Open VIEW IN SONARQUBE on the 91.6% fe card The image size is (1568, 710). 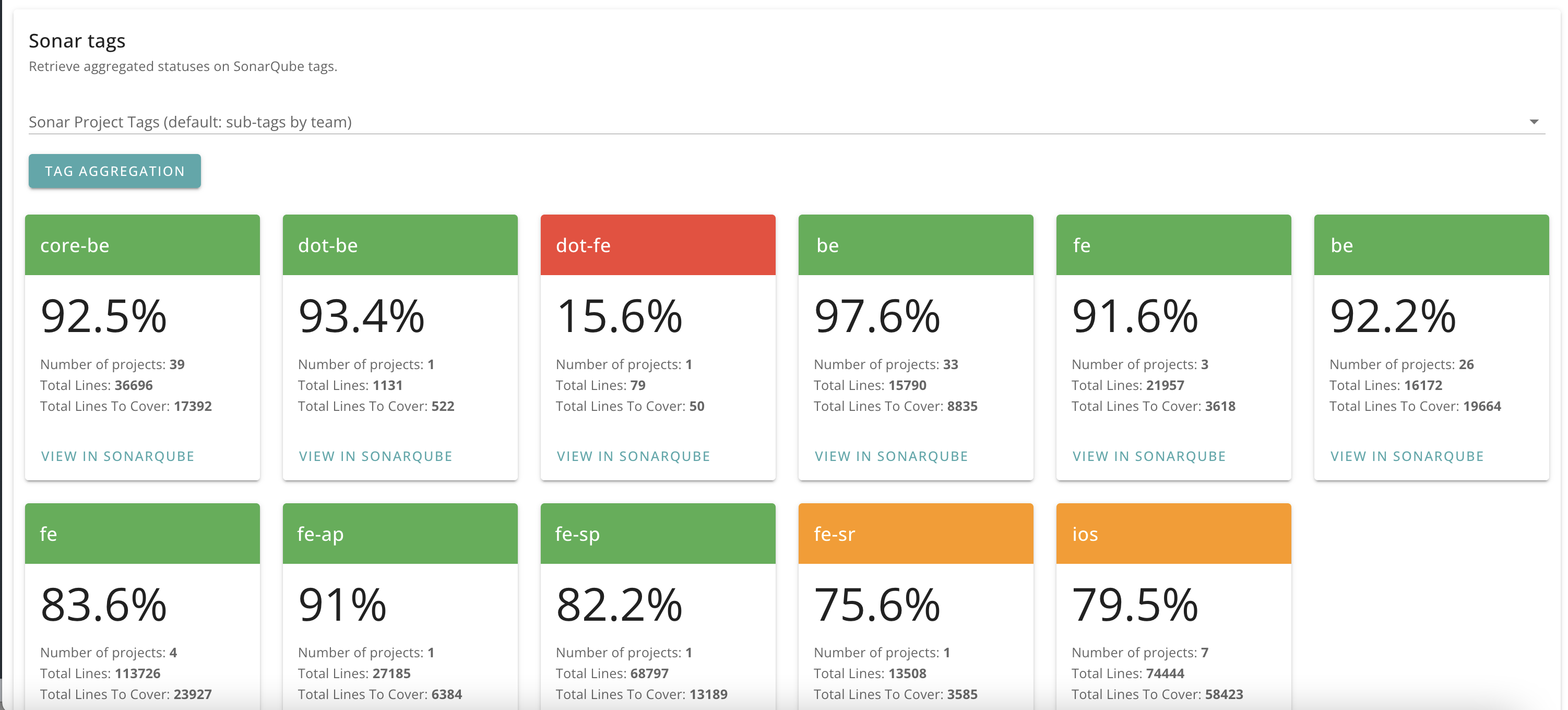1149,456
